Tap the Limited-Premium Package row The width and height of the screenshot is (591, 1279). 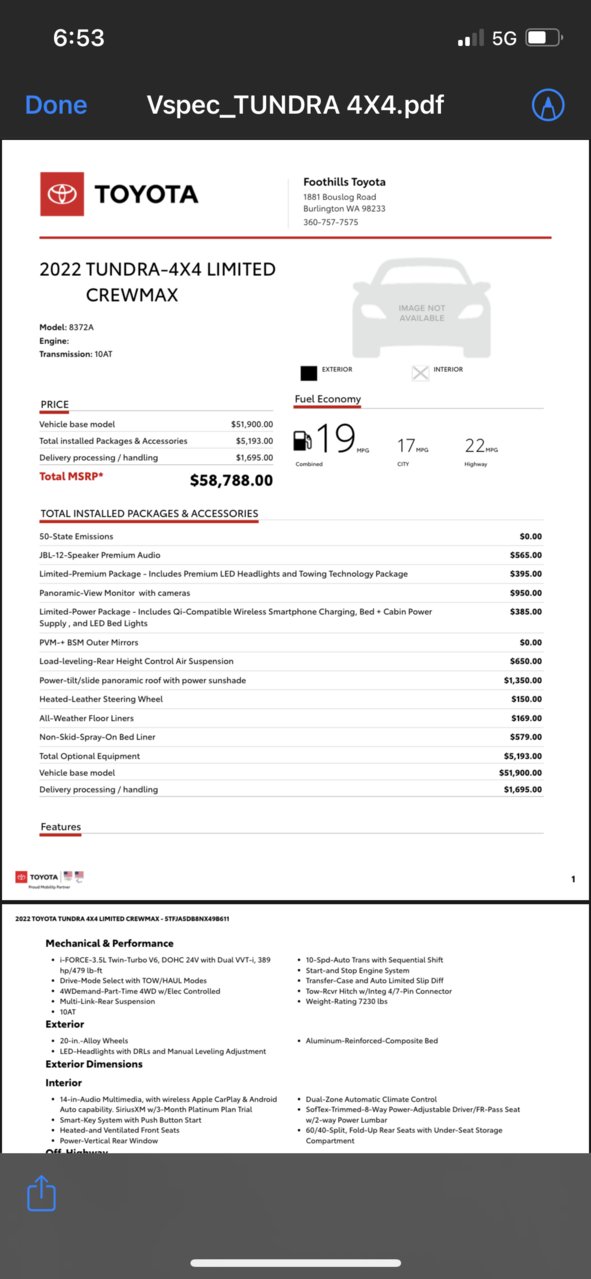click(291, 574)
